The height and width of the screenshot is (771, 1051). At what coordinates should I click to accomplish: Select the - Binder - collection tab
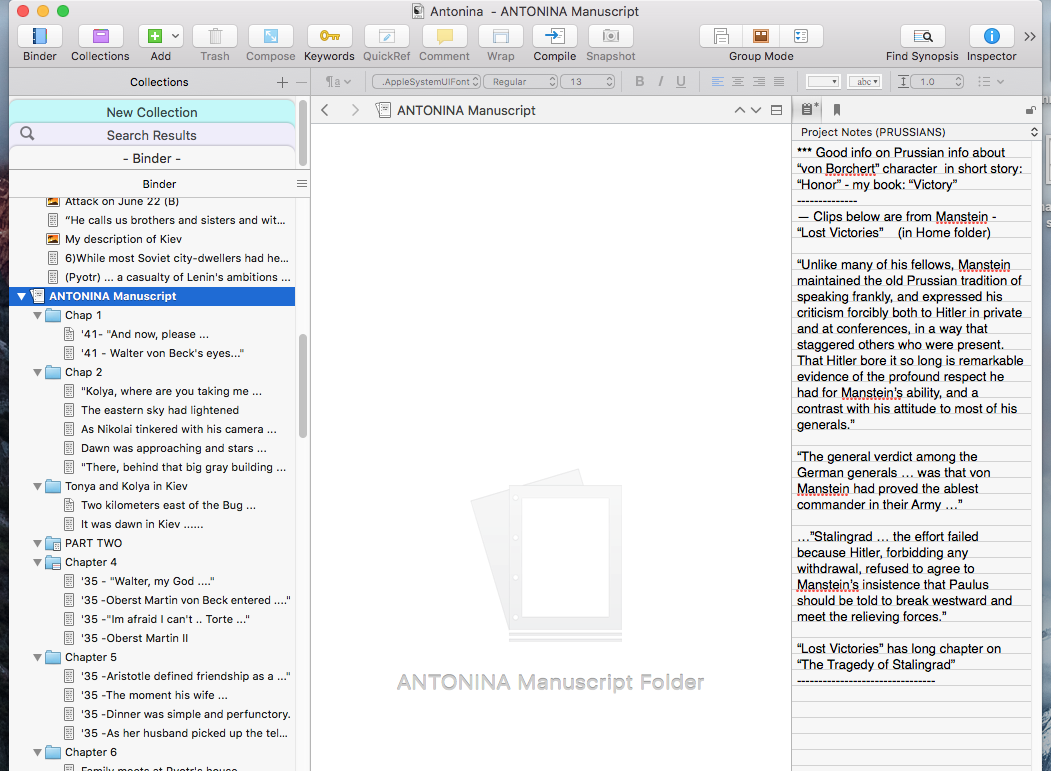tap(152, 158)
